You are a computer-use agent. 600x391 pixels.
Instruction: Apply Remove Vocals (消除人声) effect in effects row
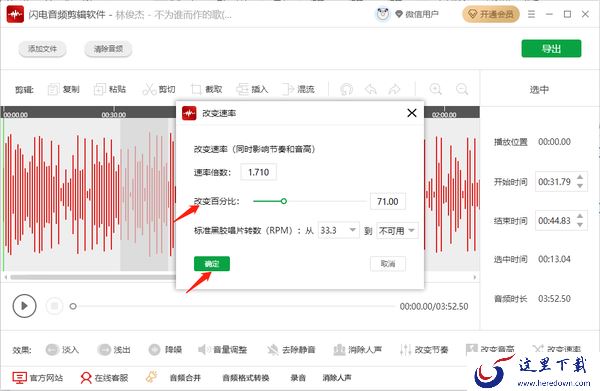click(357, 350)
